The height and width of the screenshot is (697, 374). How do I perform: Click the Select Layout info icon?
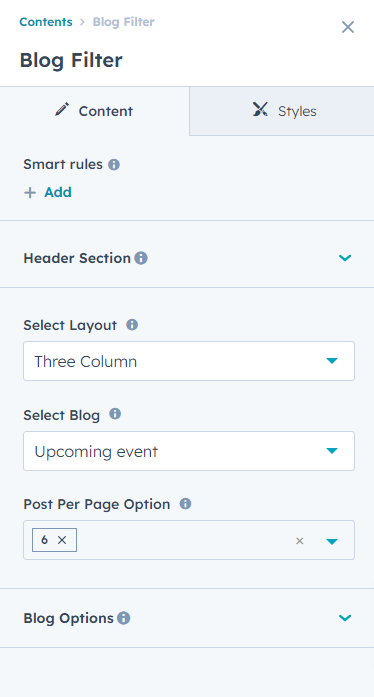coord(132,325)
